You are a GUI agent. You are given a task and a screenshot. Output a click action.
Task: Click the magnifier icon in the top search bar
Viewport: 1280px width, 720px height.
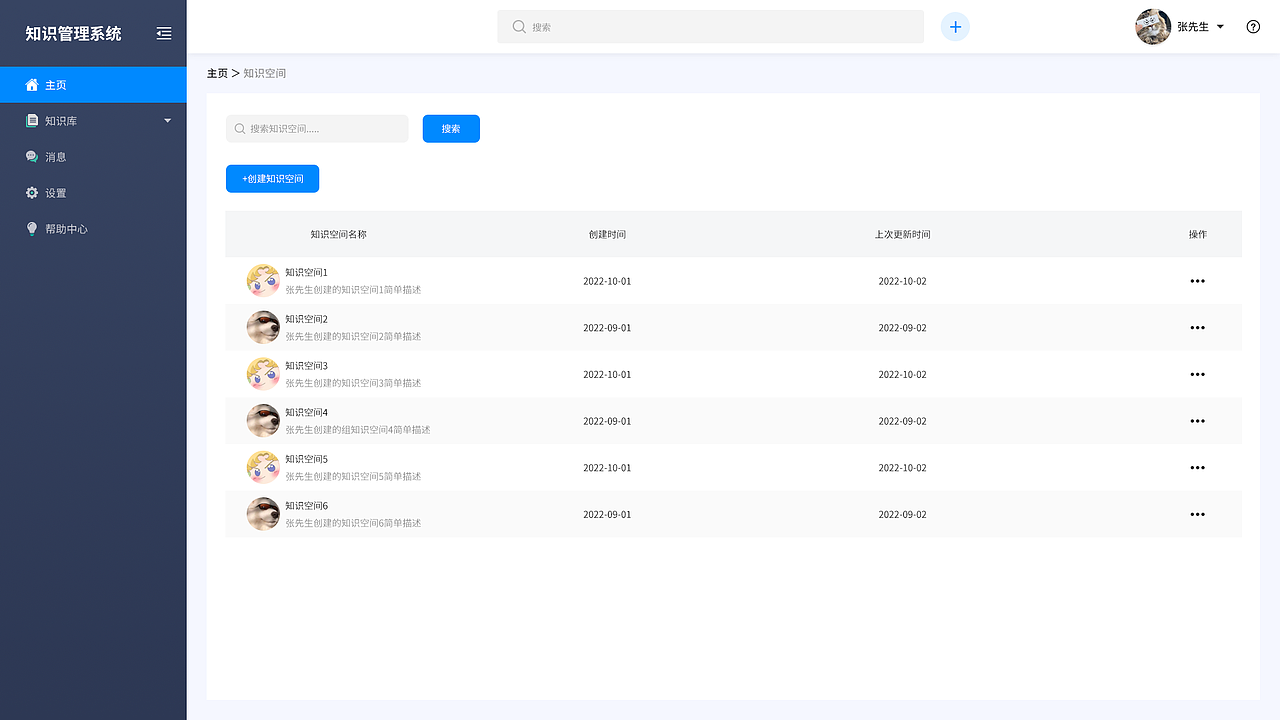(519, 27)
